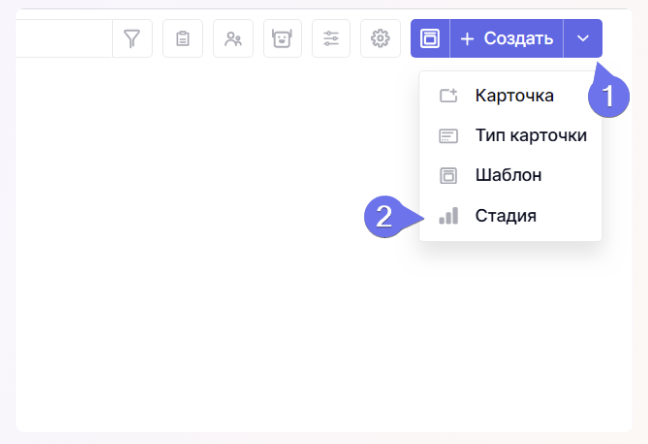
Task: Click the numbered marker 2 callout
Action: [384, 217]
